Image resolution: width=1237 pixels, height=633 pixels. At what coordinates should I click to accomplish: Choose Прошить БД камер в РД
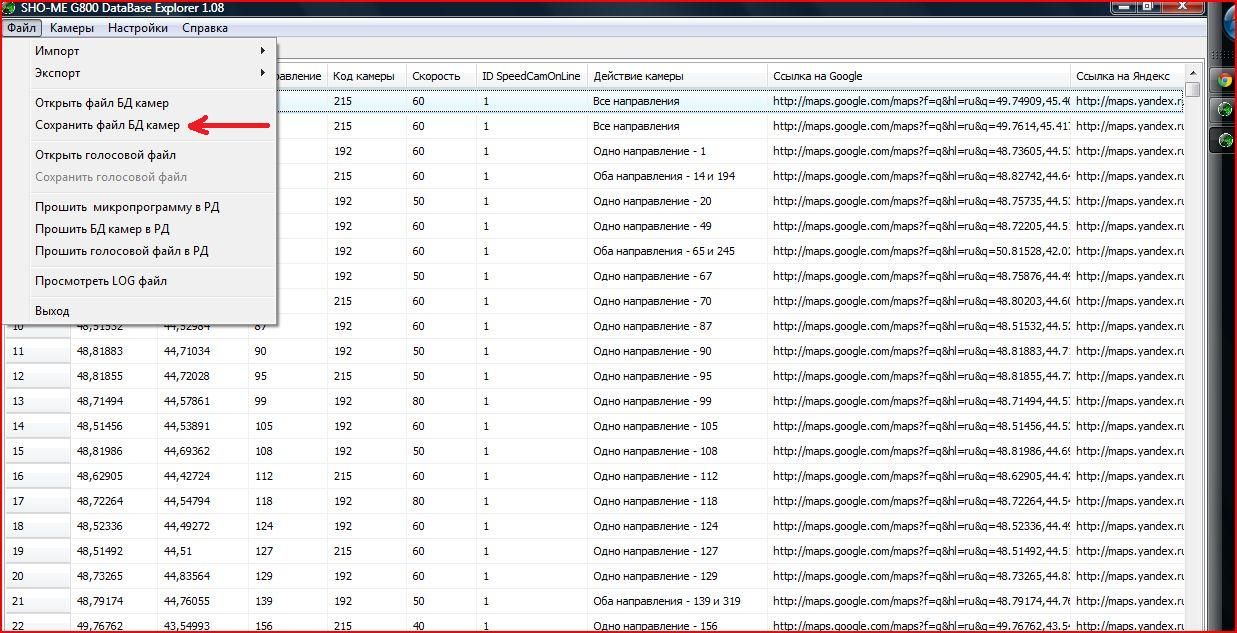click(102, 229)
